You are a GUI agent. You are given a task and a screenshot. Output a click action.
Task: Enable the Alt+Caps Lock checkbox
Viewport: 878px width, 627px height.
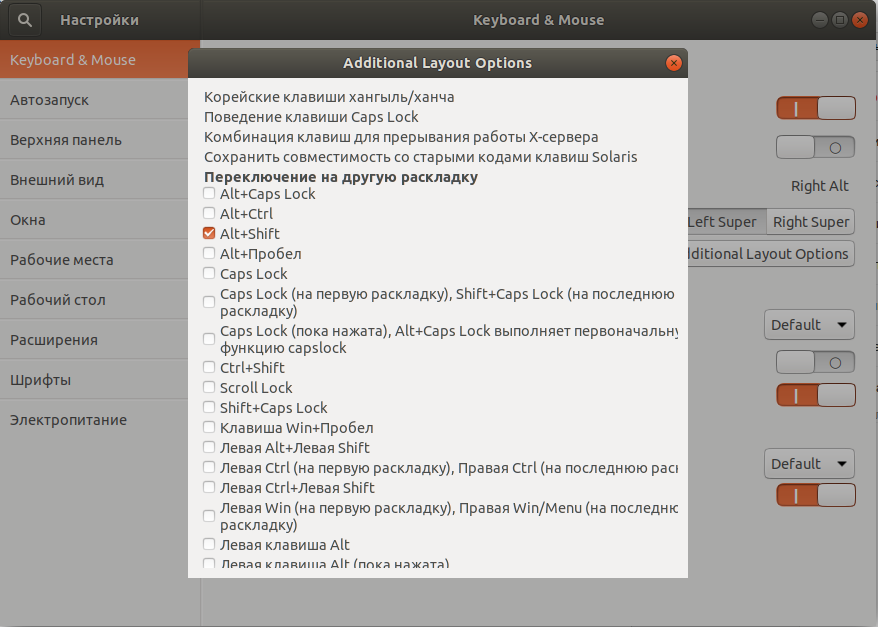(209, 193)
